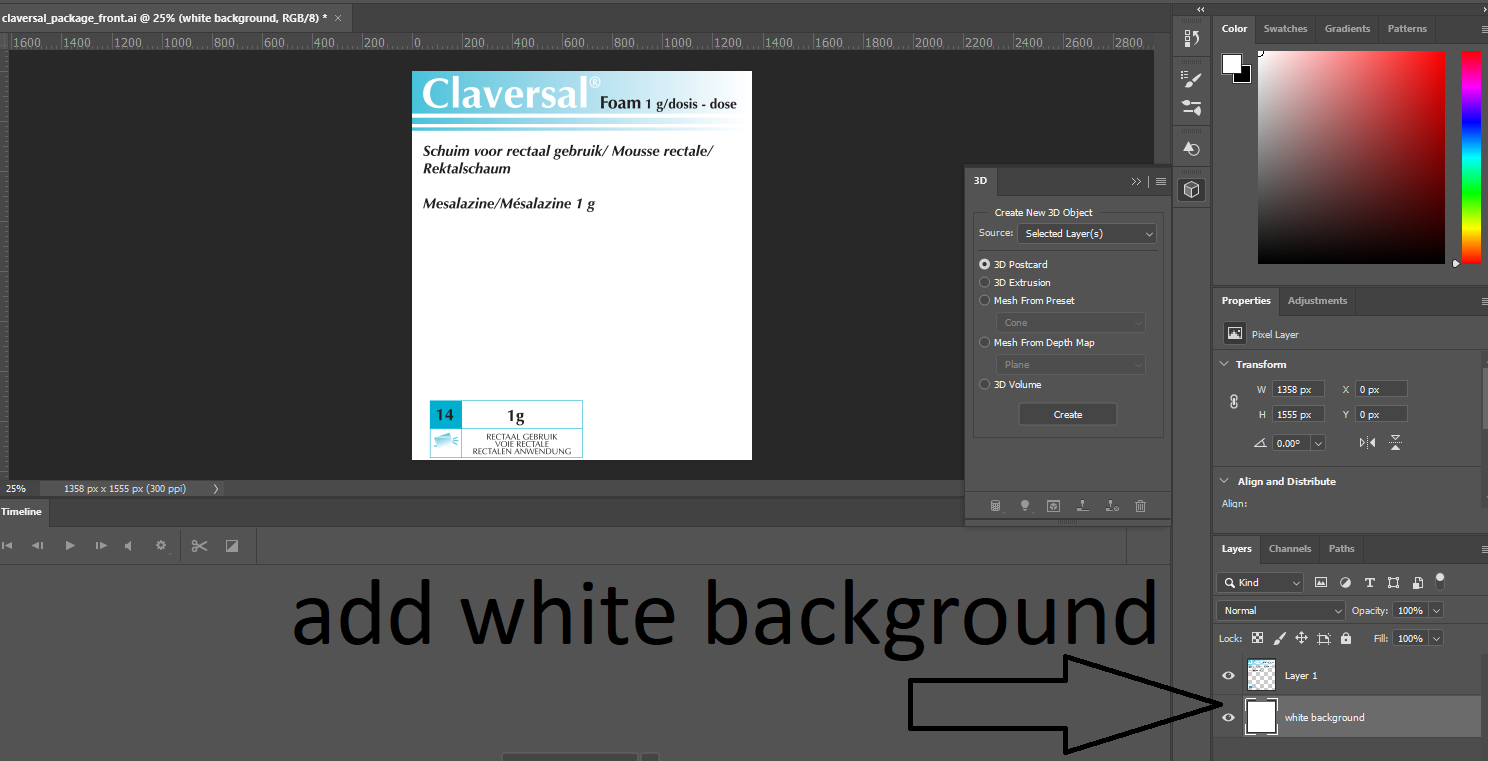
Task: Switch to the Patterns tab
Action: point(1407,29)
